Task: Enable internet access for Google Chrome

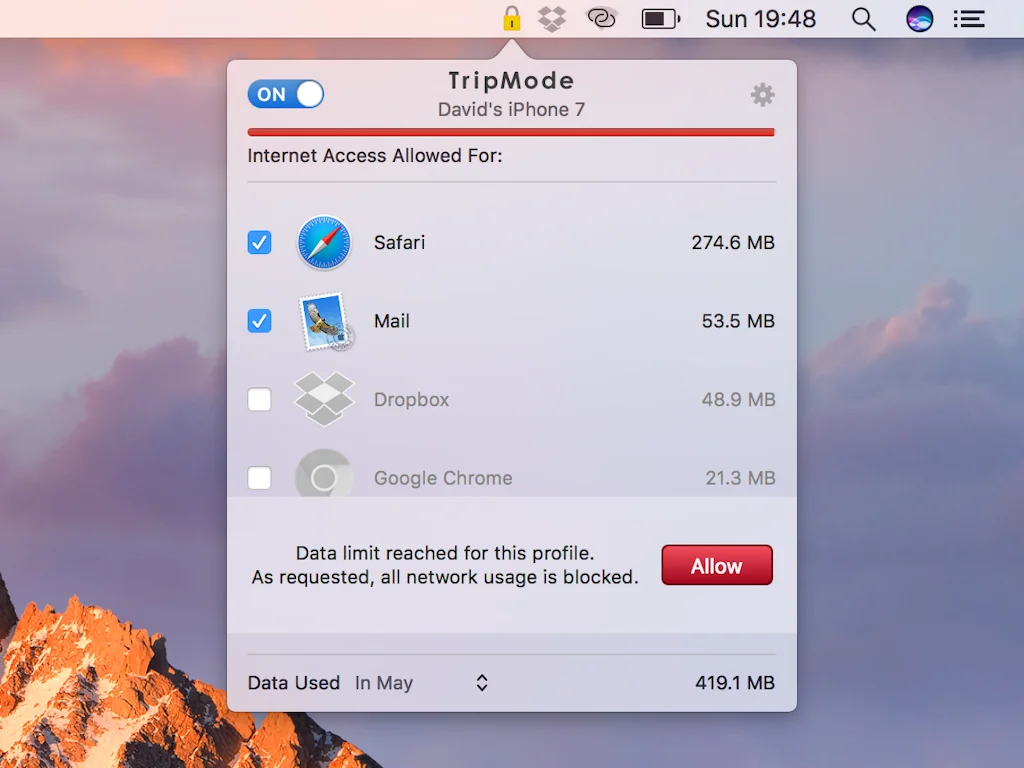Action: tap(259, 478)
